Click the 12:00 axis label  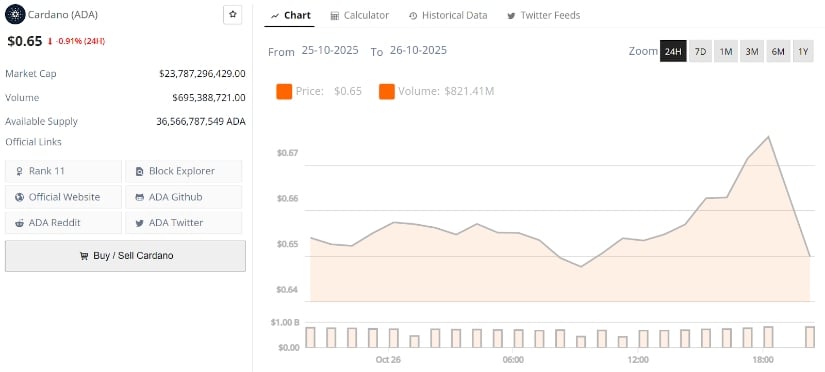click(638, 360)
